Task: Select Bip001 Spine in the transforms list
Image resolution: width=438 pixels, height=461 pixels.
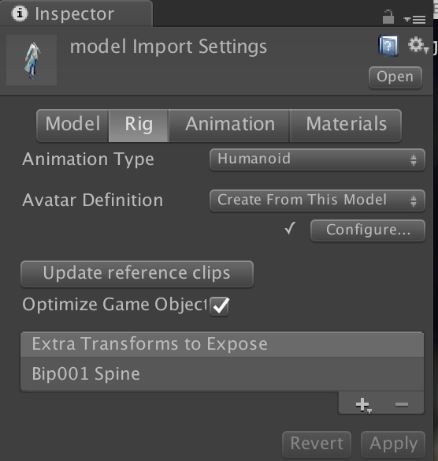Action: click(222, 374)
